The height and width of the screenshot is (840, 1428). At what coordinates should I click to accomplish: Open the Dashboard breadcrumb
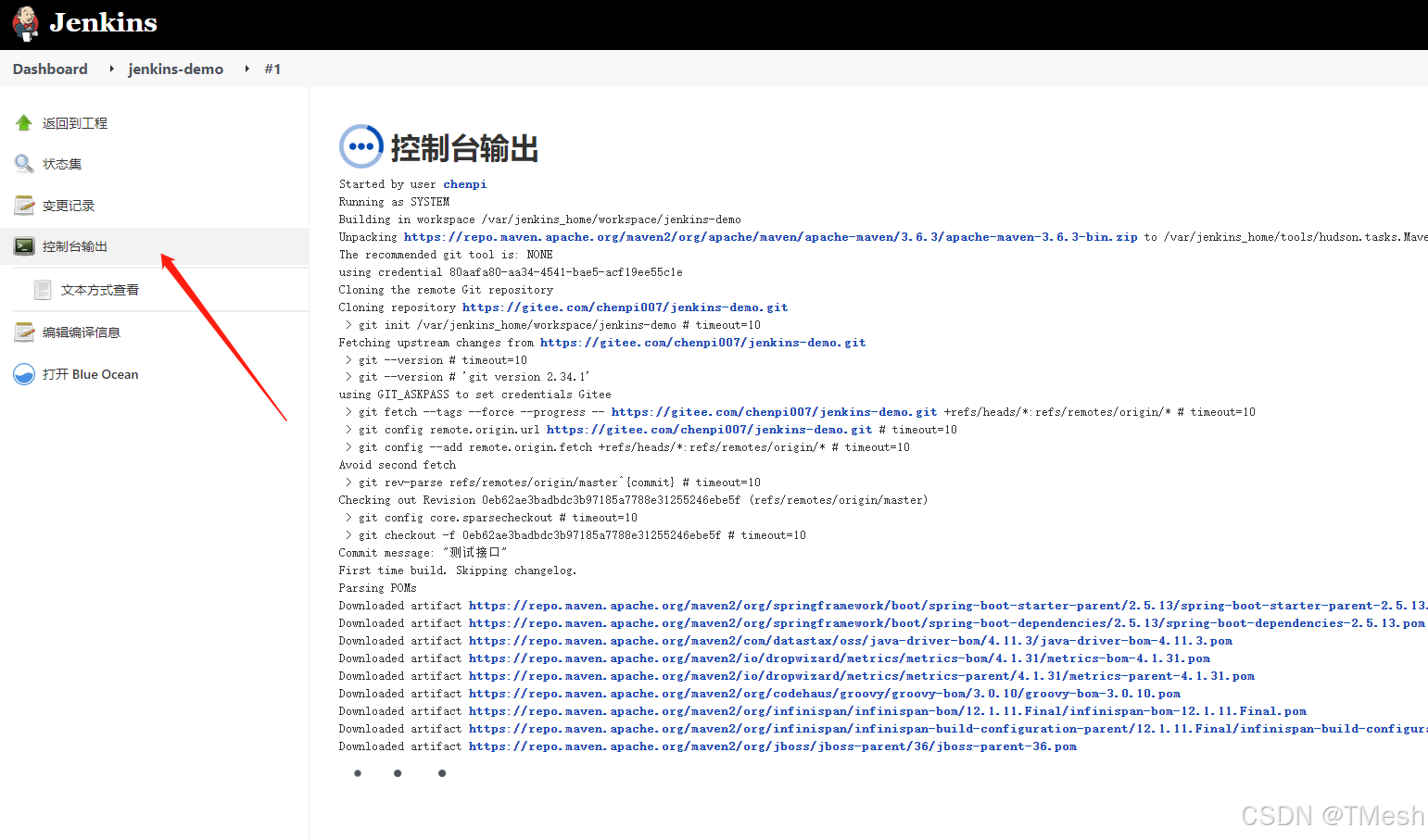pos(50,69)
